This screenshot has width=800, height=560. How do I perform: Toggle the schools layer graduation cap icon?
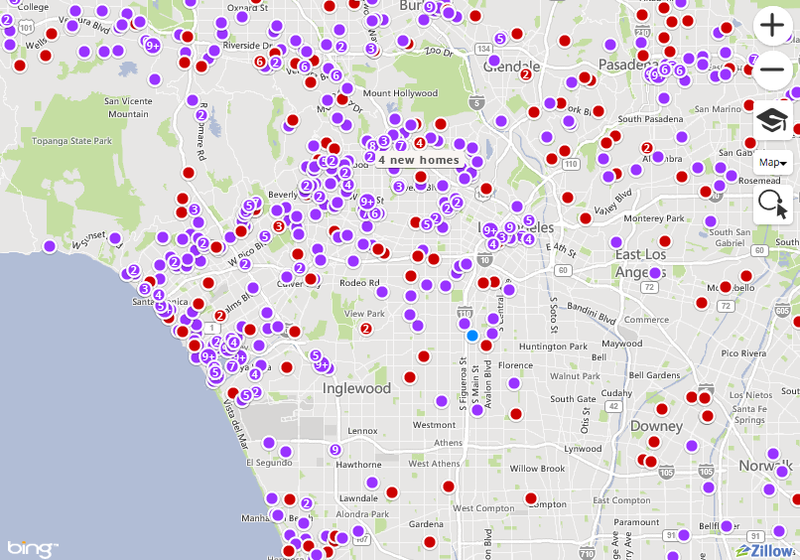coord(771,119)
